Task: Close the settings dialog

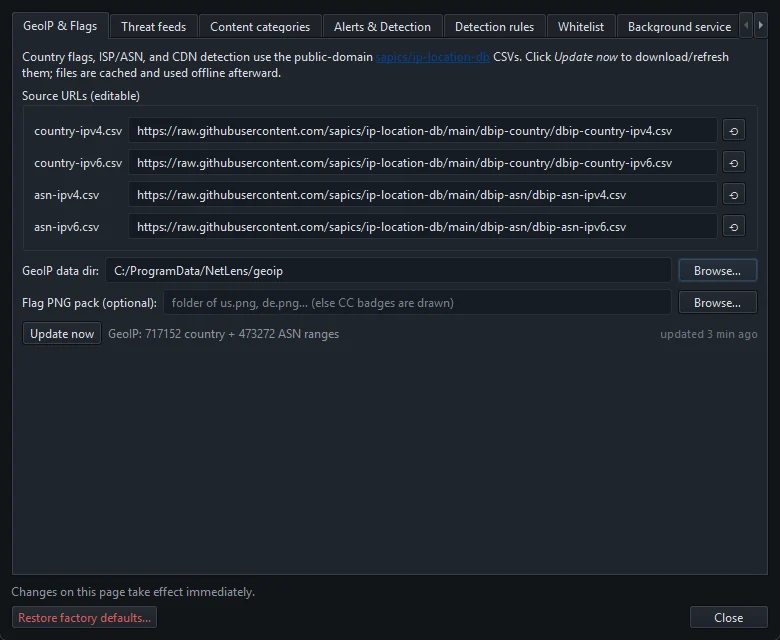Action: coord(728,618)
